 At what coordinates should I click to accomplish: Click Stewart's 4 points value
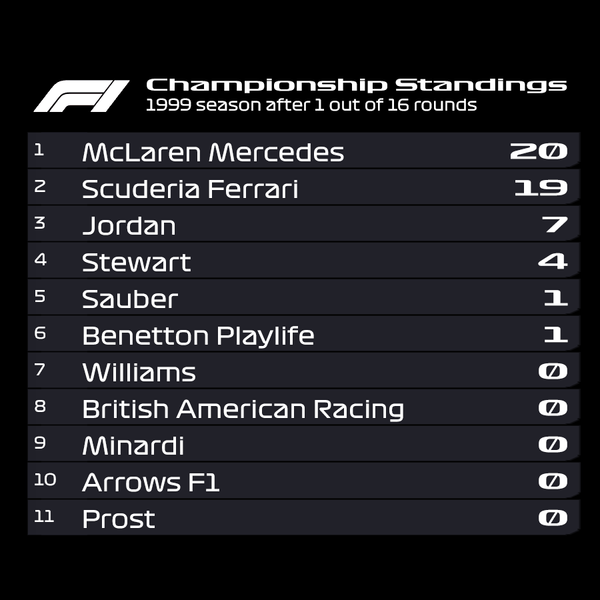(x=553, y=262)
